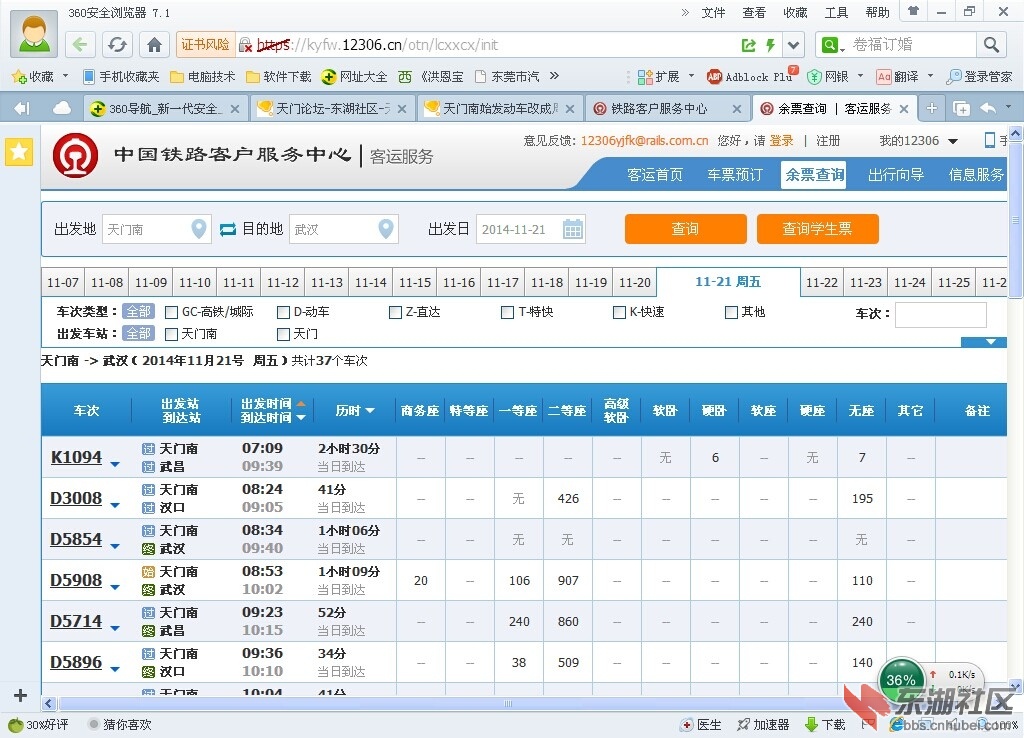Click the share page icon in address bar

748,45
